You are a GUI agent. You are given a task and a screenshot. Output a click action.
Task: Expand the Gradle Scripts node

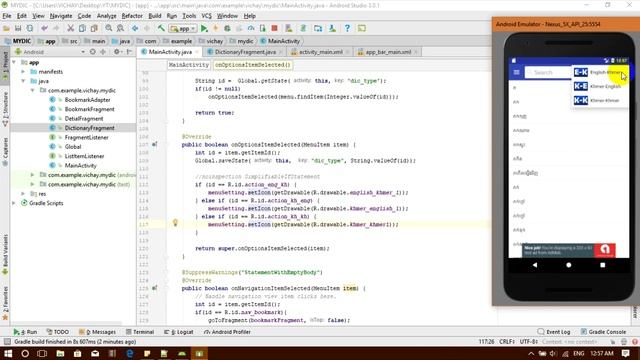[14, 203]
